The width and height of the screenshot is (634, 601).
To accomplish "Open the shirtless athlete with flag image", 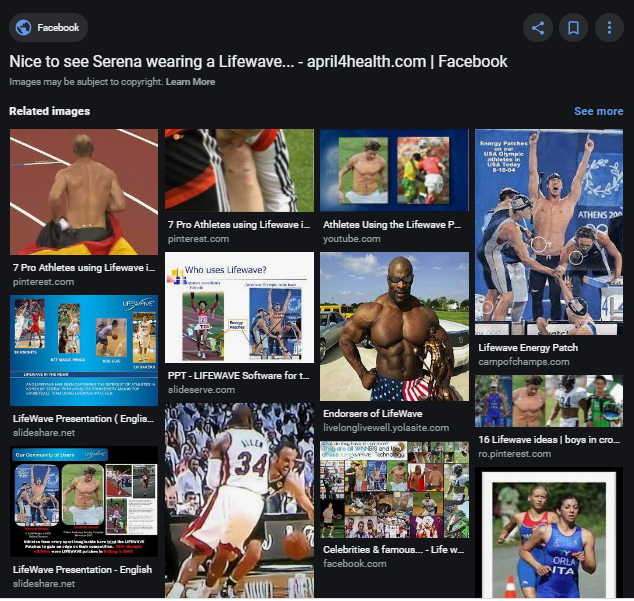I will coord(84,191).
